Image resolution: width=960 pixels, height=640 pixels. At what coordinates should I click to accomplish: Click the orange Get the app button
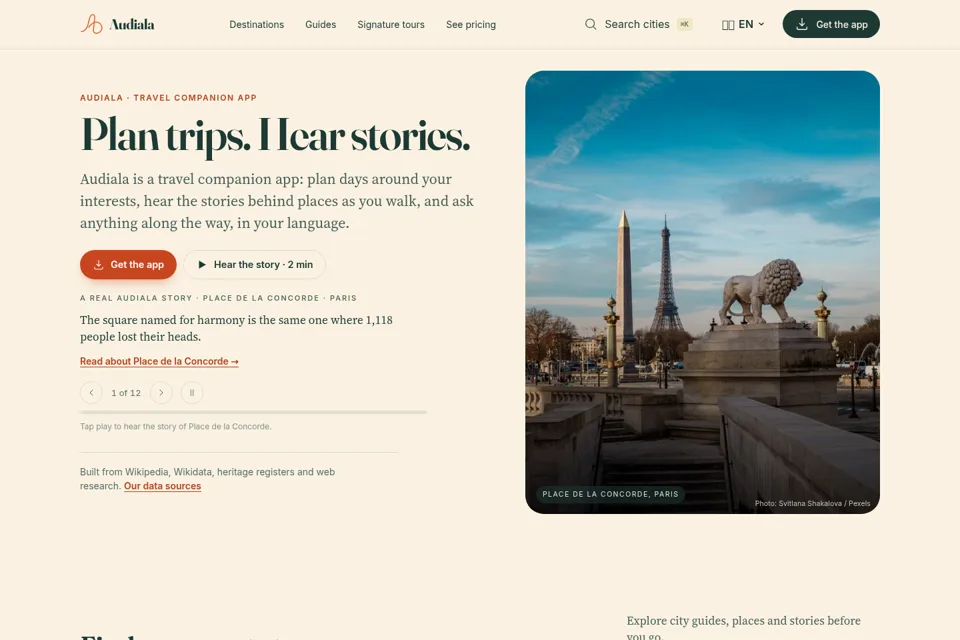click(128, 265)
